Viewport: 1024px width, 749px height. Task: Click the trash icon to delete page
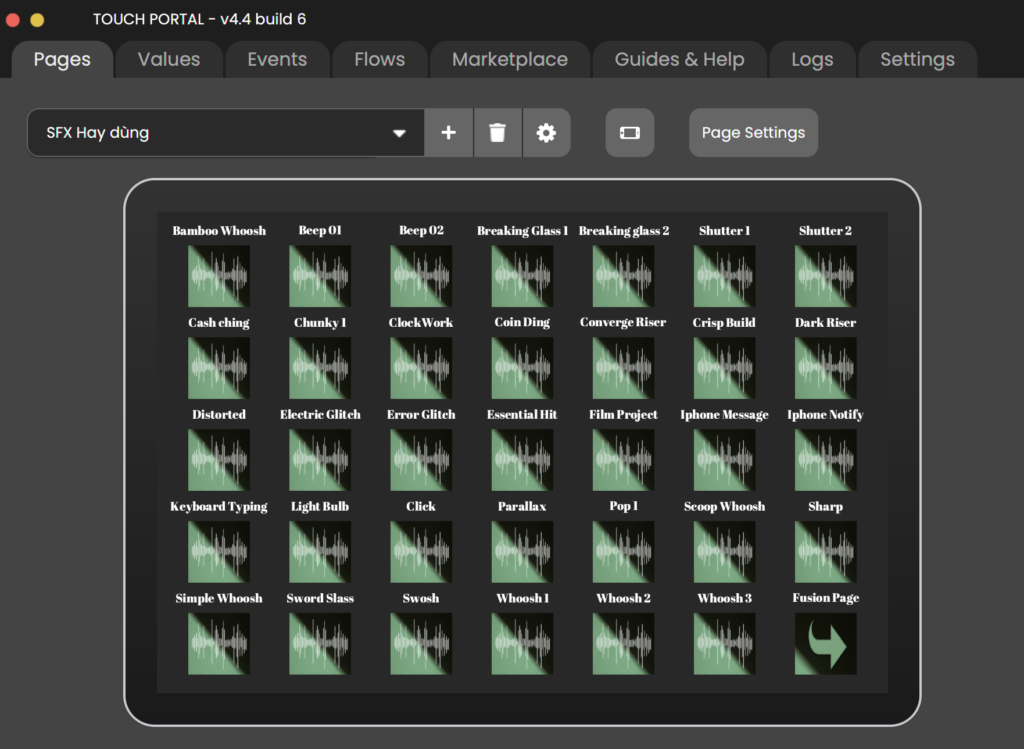(x=497, y=133)
